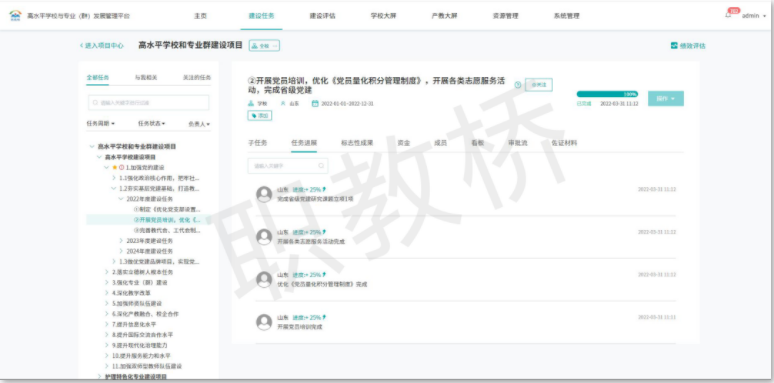Image resolution: width=774 pixels, height=383 pixels.
Task: Select tree item 10.提升服务能力和水平
Action: 141,355
